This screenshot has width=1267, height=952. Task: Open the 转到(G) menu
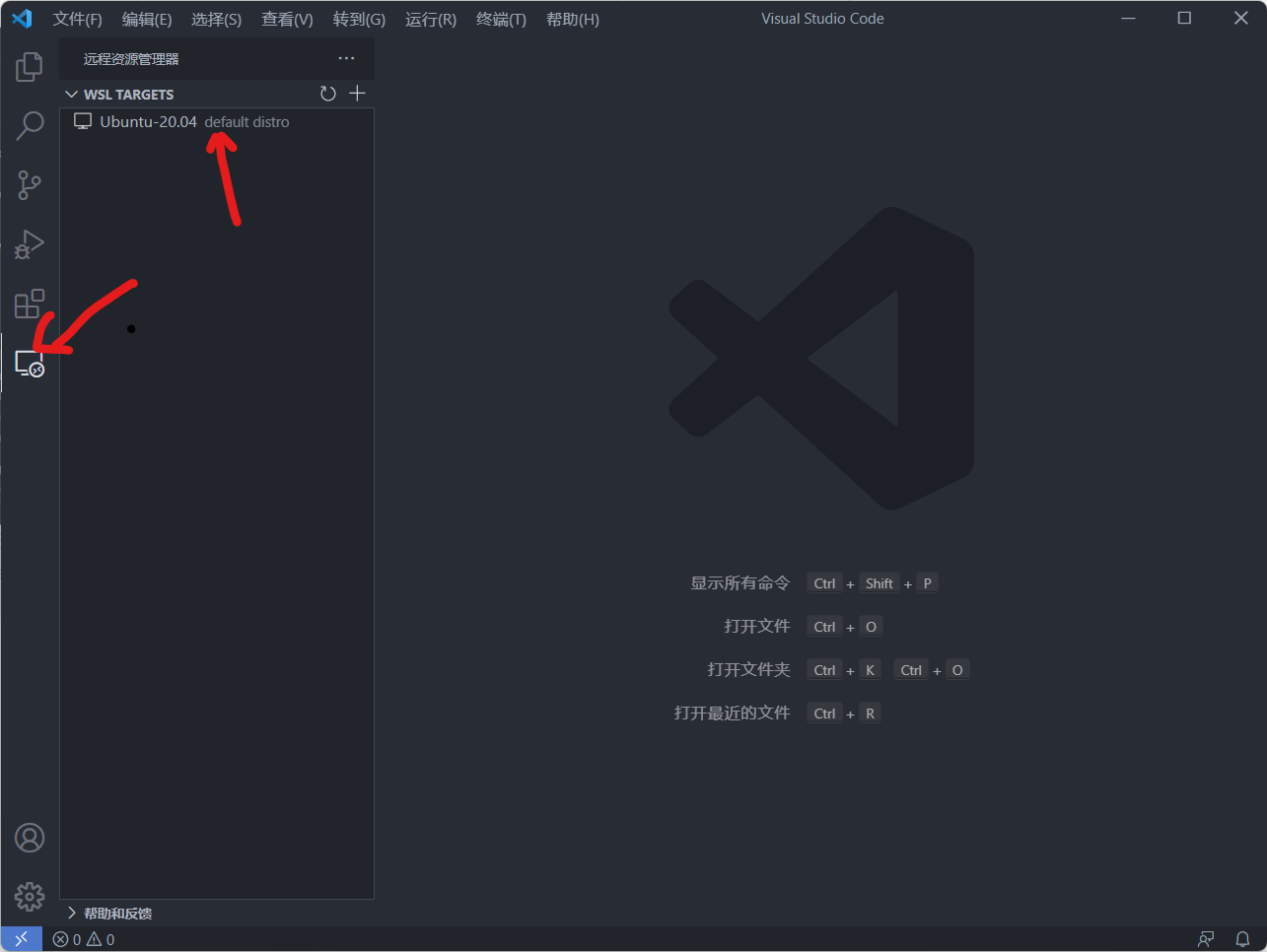(x=359, y=19)
